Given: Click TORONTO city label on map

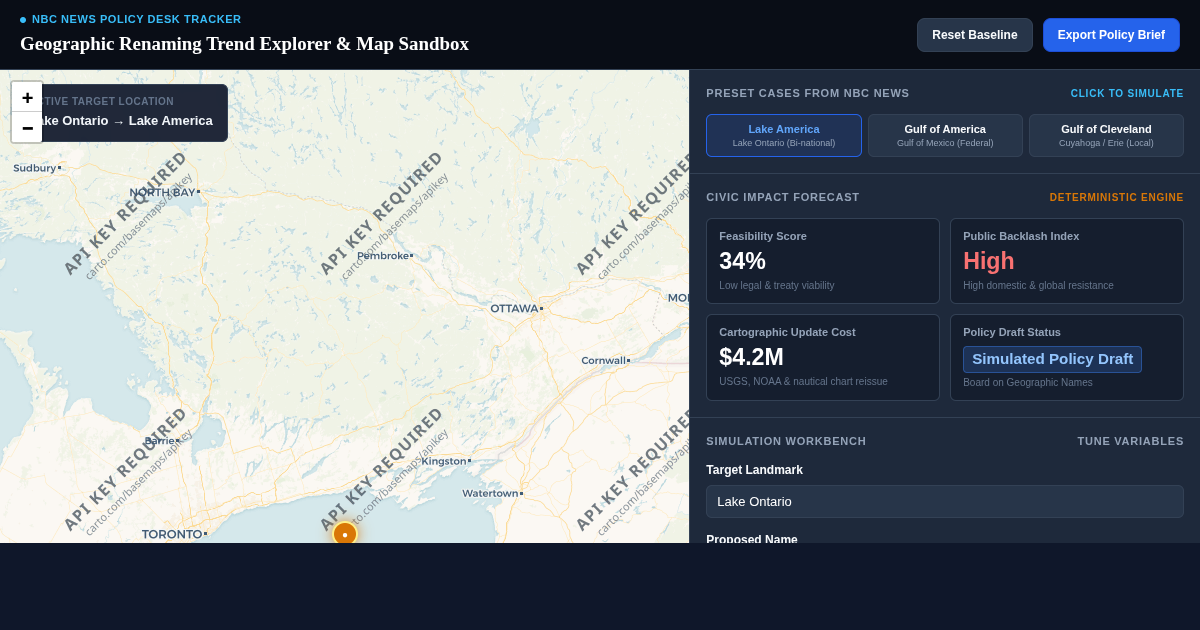Looking at the screenshot, I should point(173,534).
